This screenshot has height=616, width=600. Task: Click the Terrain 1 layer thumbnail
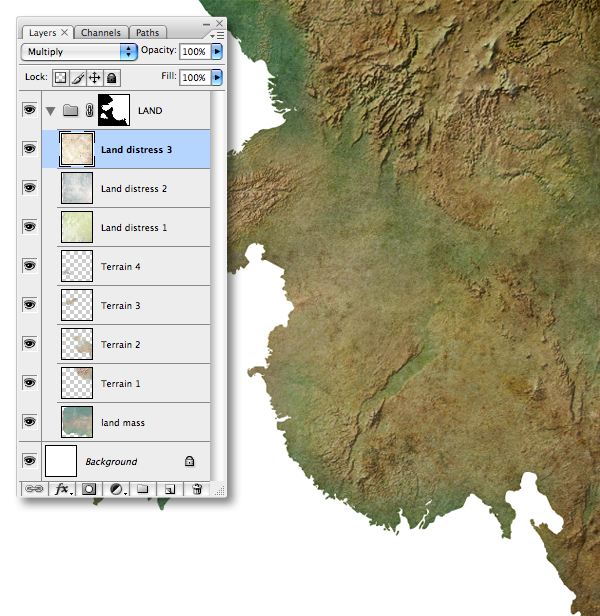(x=77, y=383)
